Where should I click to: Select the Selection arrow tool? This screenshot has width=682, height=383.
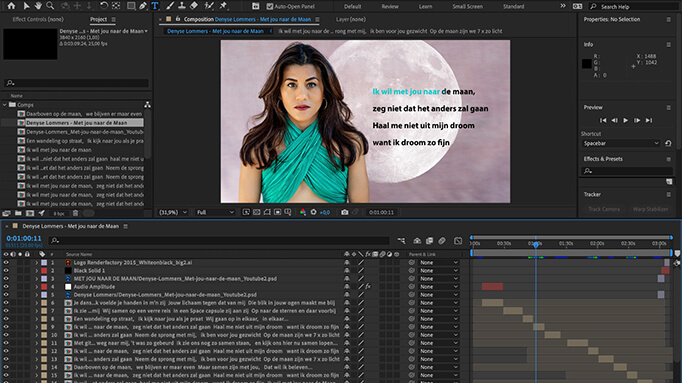[x=26, y=6]
